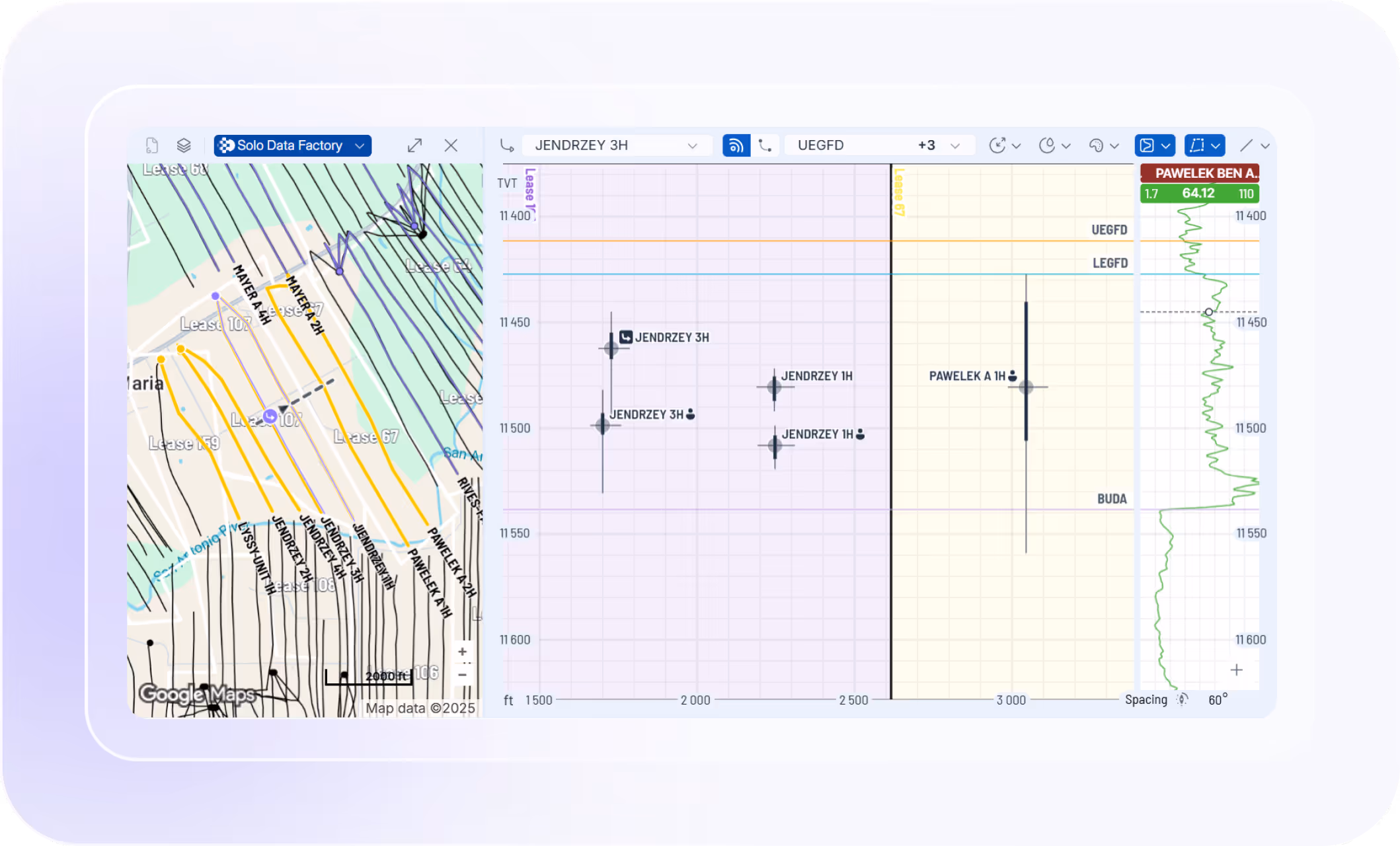
Task: Click the blue lease boundary polygon icon
Action: coord(1197,145)
